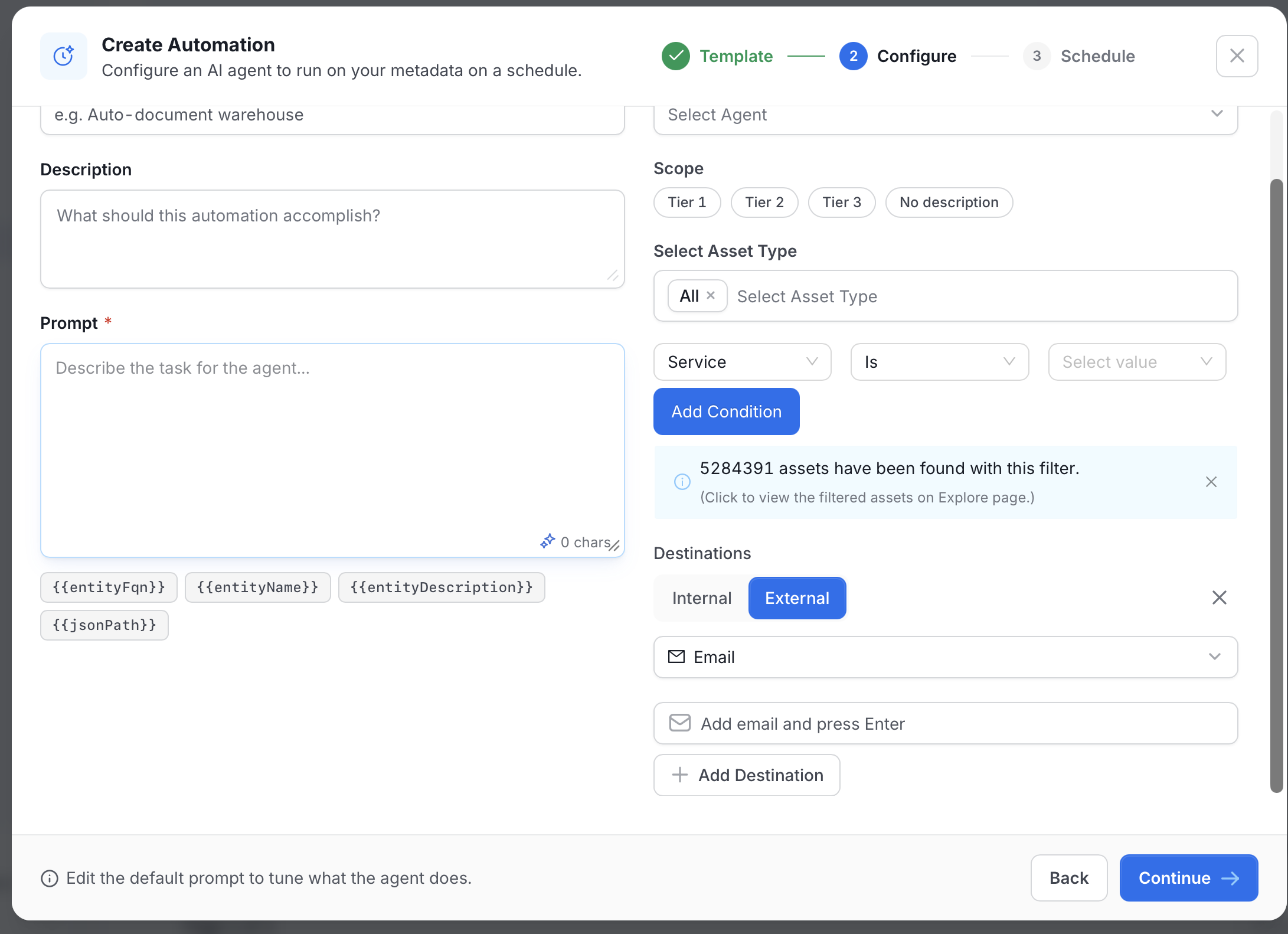Switch destination to Internal
The height and width of the screenshot is (934, 1288).
pyautogui.click(x=702, y=598)
